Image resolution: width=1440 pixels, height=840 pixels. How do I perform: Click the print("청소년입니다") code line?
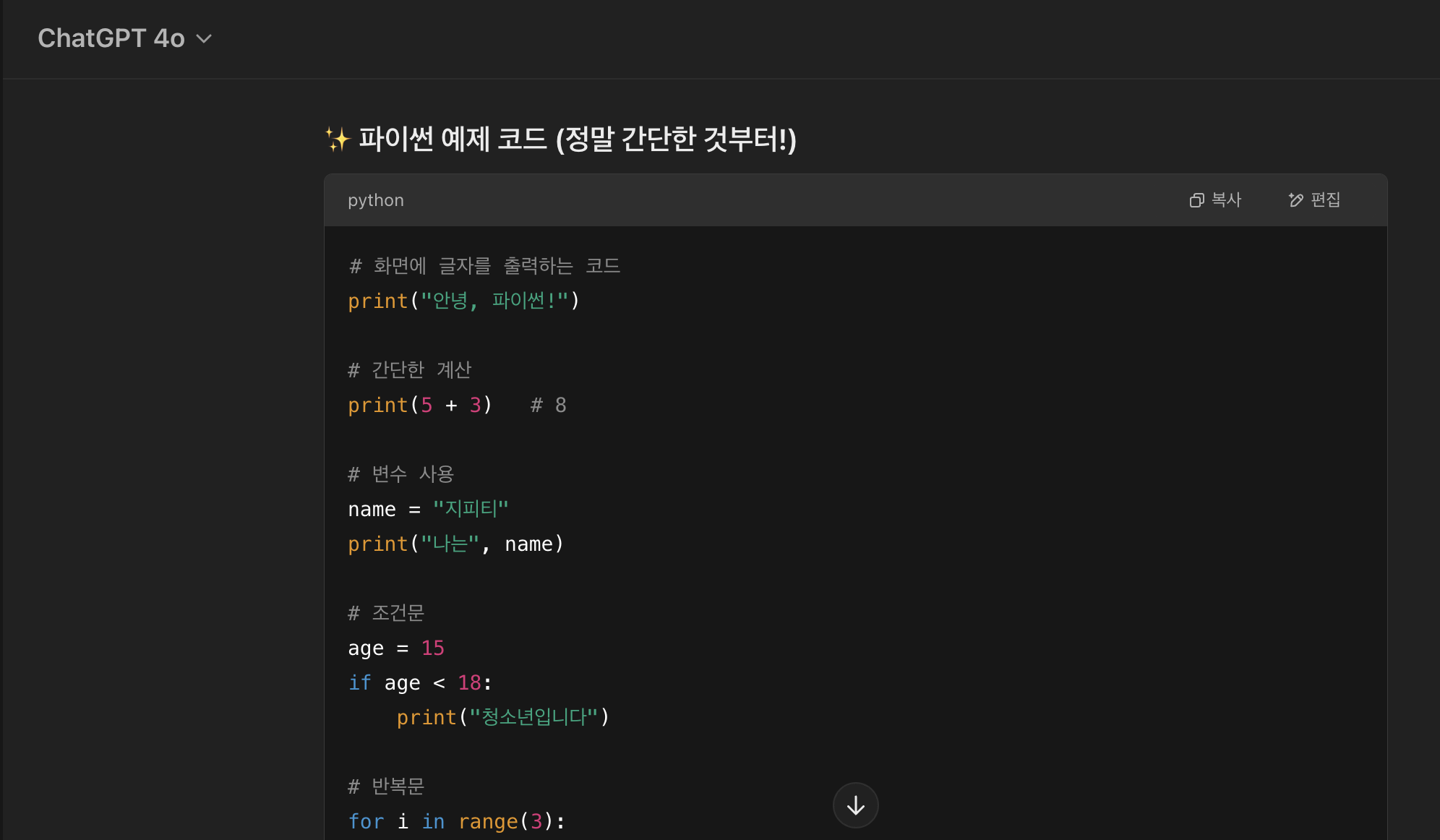pos(503,717)
